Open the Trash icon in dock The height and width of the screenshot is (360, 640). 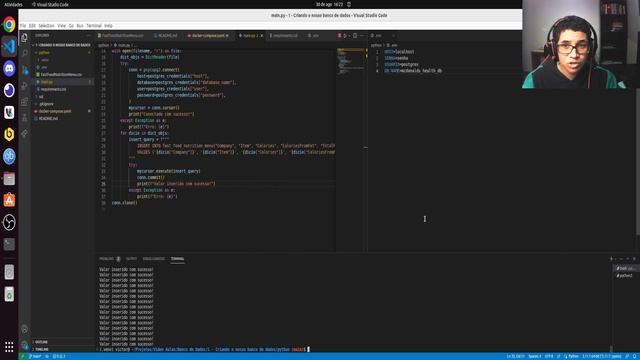[9, 294]
